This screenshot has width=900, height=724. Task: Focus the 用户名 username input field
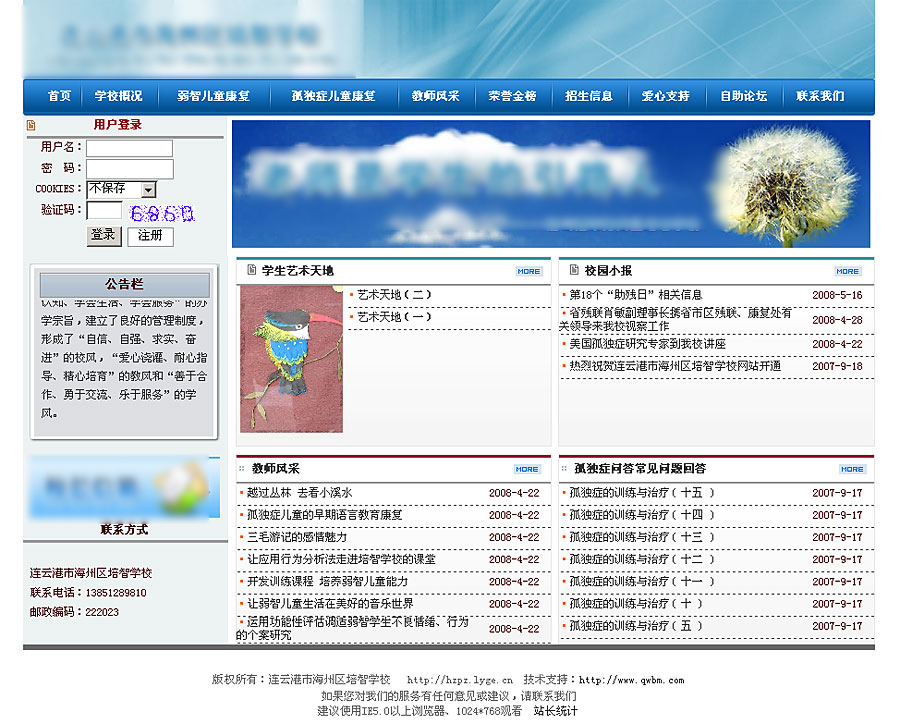tap(129, 148)
